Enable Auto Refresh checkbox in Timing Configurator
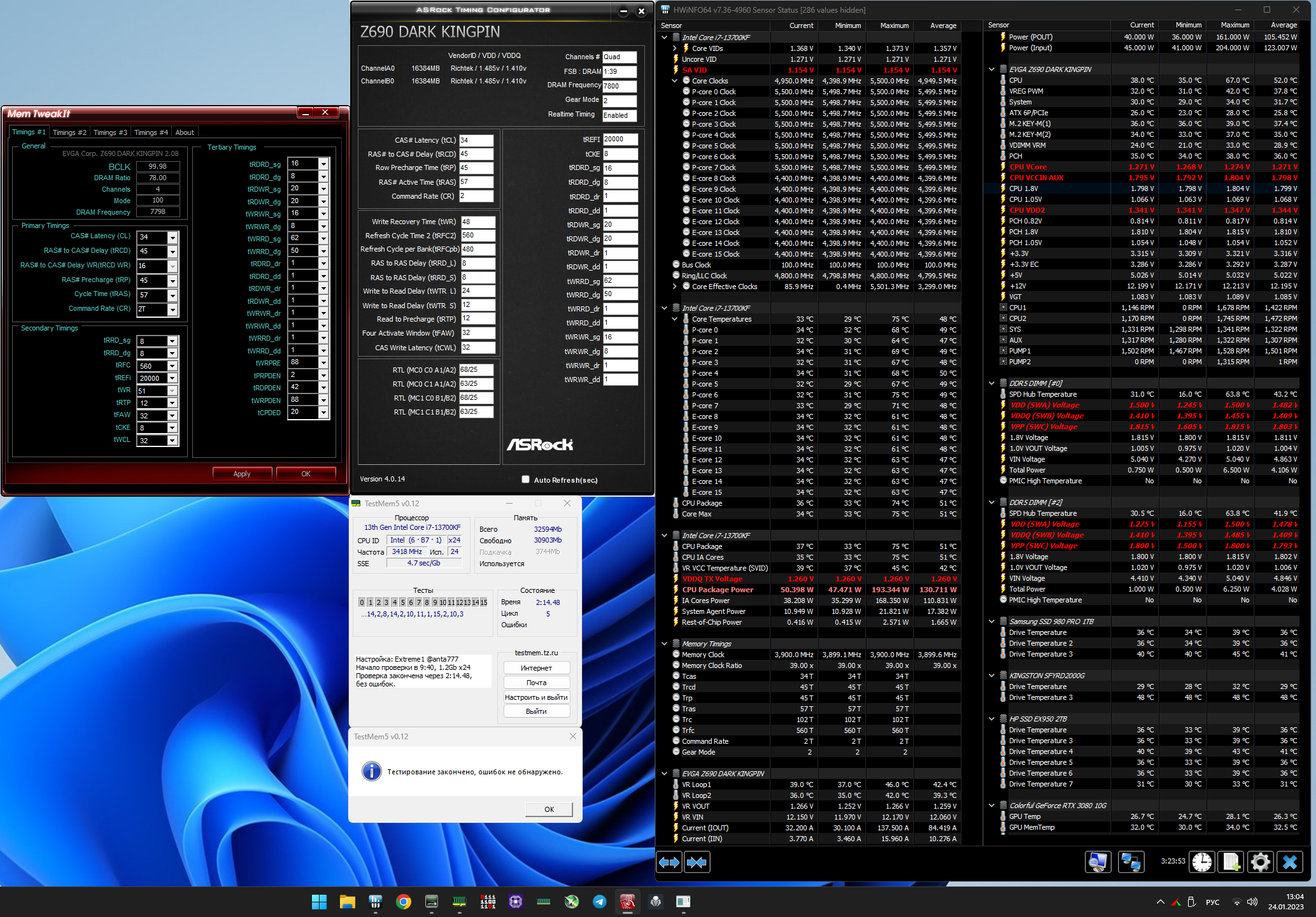This screenshot has width=1316, height=917. (525, 480)
